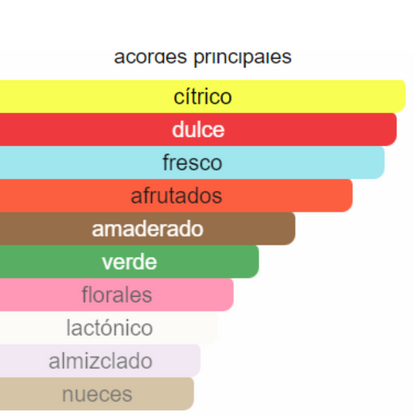416x416 pixels.
Task: Click the white 'amaderado' text
Action: point(148,229)
